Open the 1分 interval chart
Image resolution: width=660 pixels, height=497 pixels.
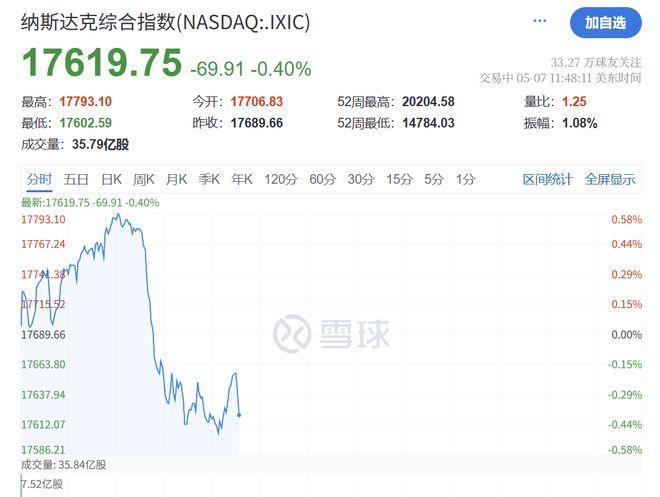[x=466, y=179]
